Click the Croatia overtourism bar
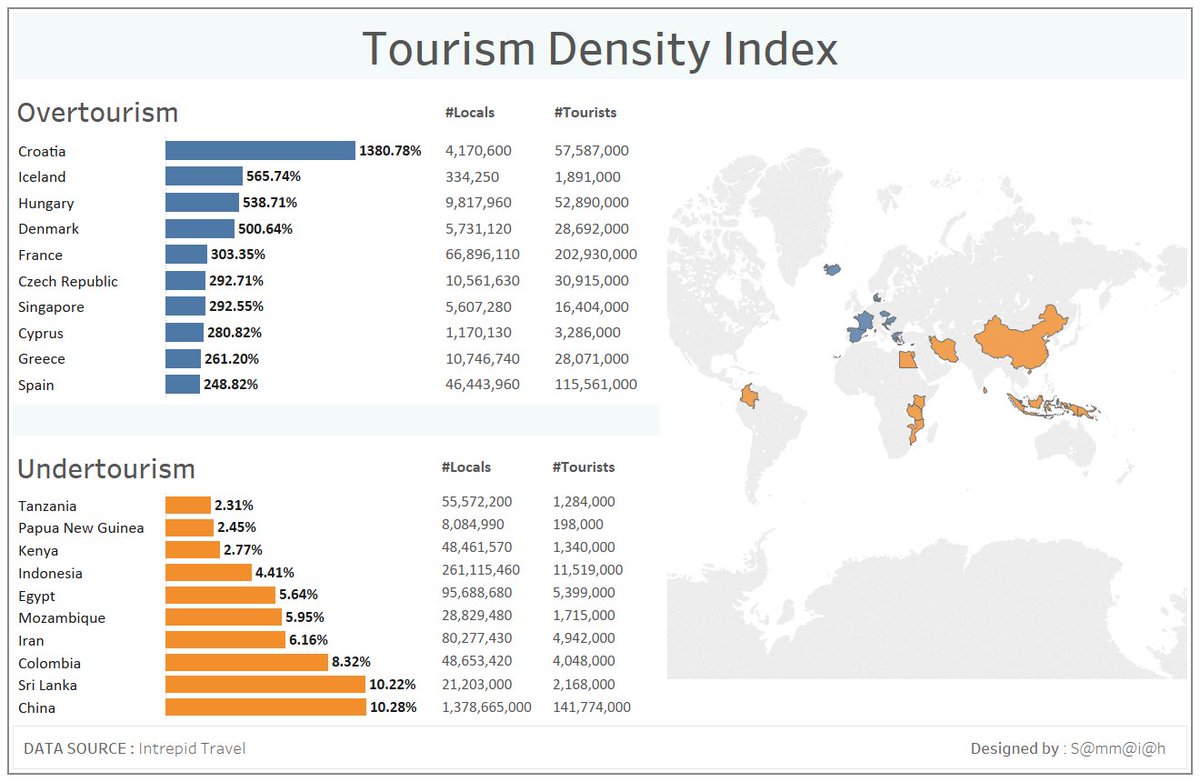Screen dimensions: 1200x782 tap(260, 151)
